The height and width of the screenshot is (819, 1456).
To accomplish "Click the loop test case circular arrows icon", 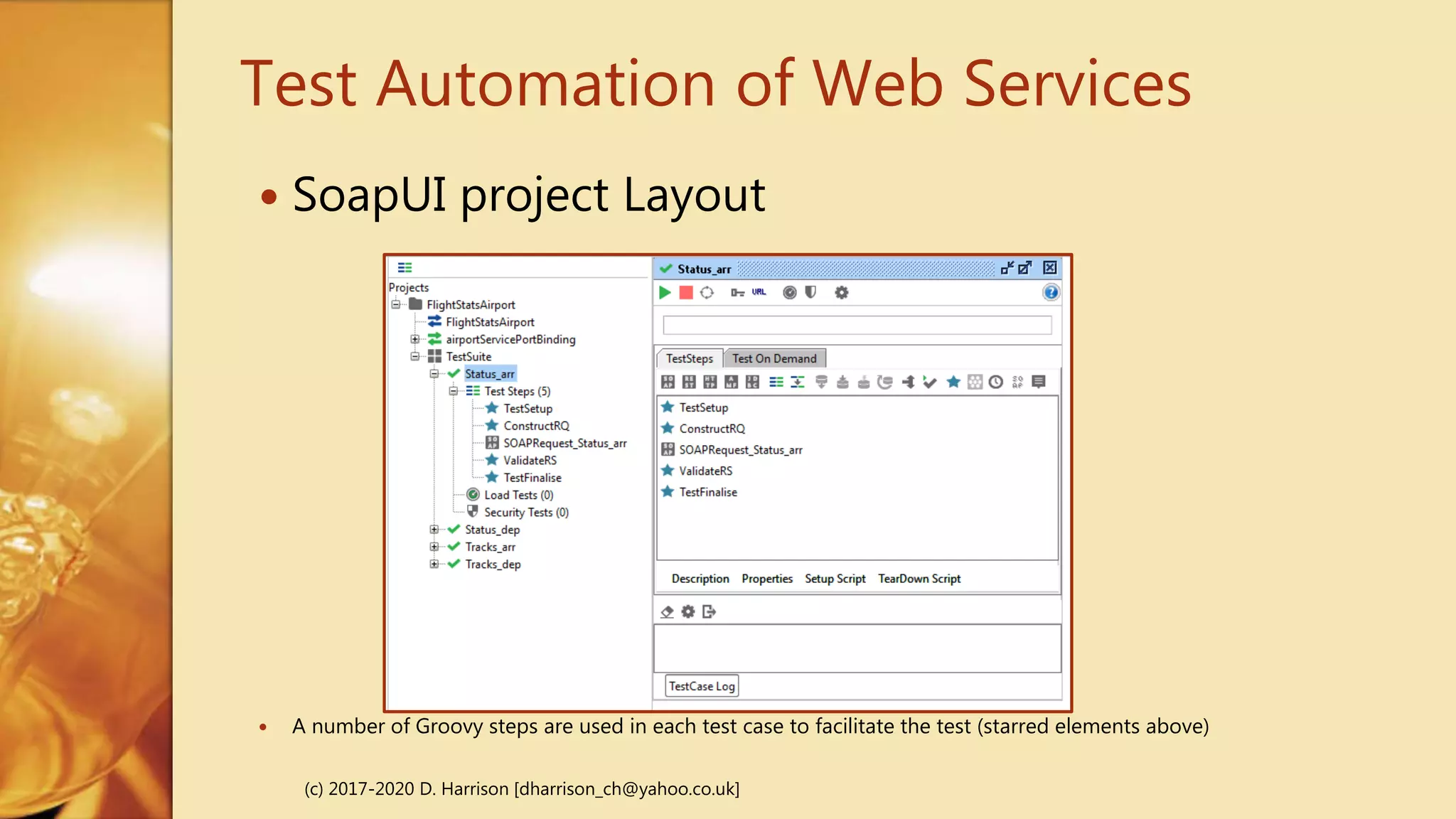I will (707, 292).
